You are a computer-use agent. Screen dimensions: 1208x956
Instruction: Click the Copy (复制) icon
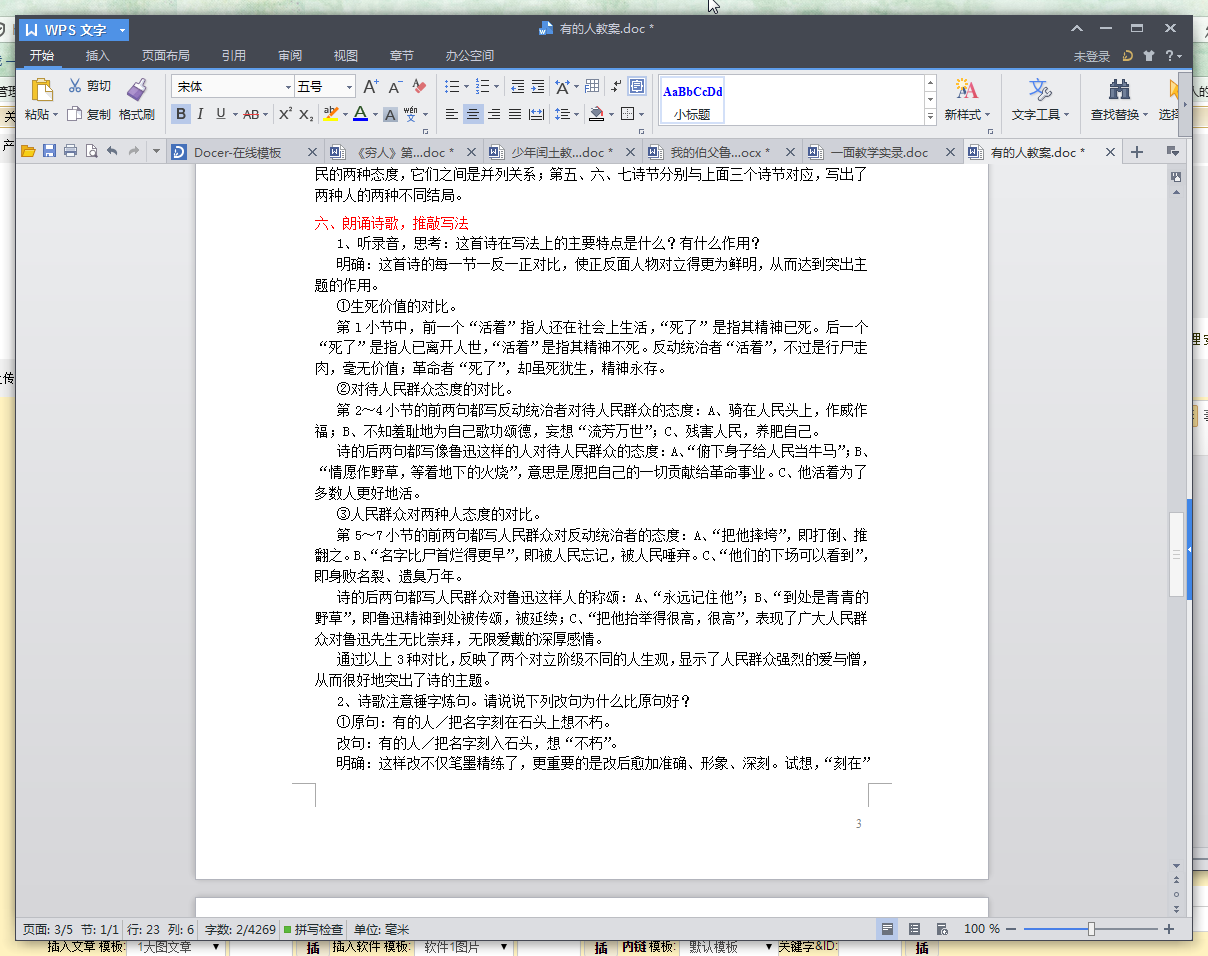(74, 114)
